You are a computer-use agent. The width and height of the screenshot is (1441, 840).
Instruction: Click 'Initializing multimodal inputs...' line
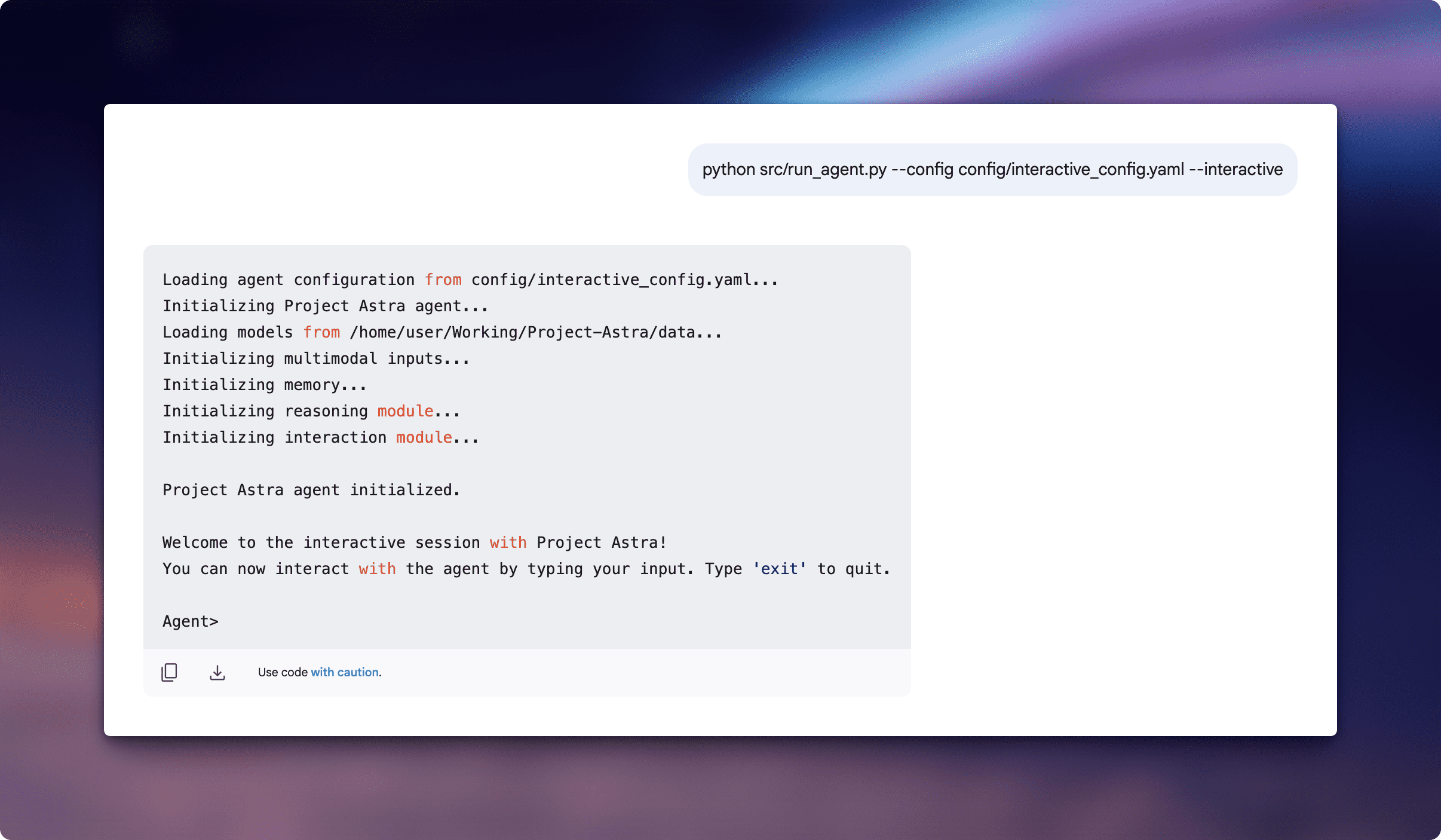(x=316, y=358)
